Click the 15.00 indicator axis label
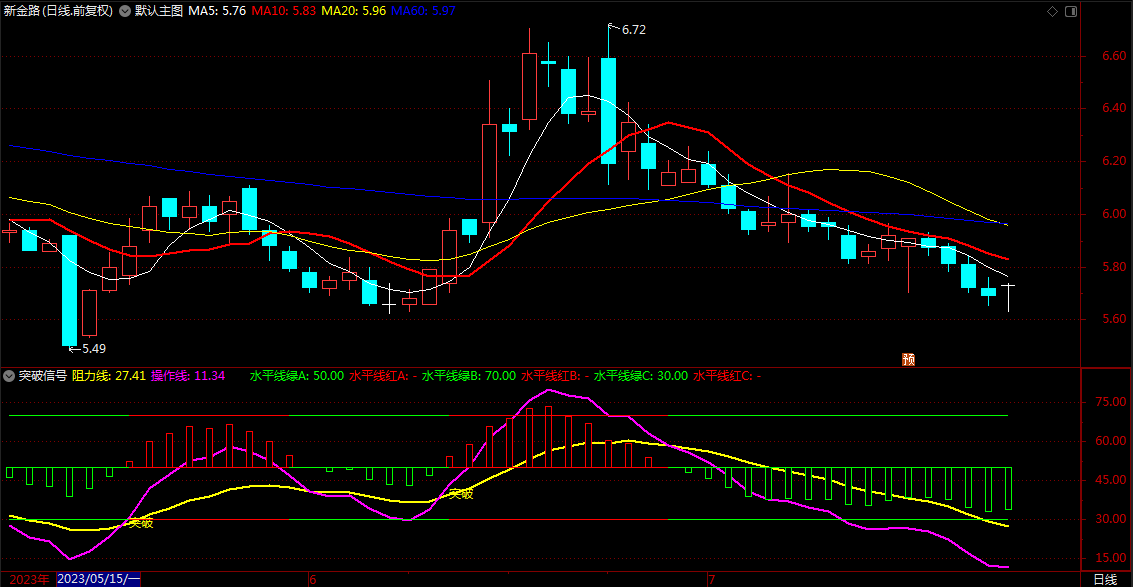 point(1111,558)
